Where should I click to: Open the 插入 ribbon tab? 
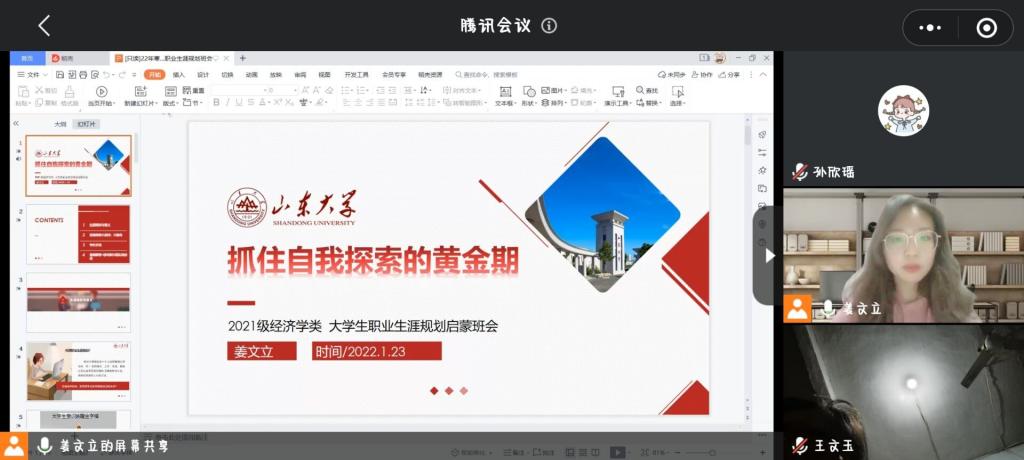[178, 74]
